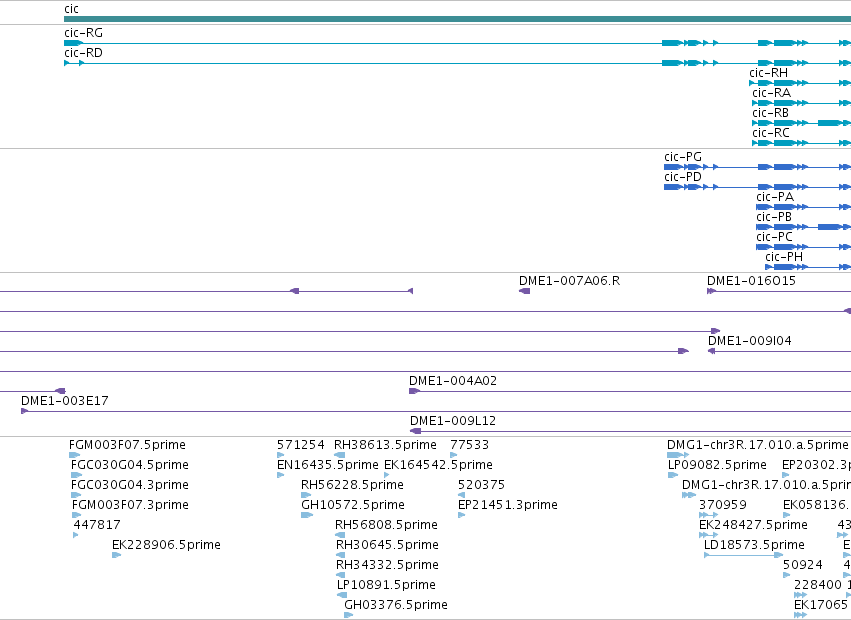Open the RH38613.5prime EST label
The width and height of the screenshot is (851, 620).
385,445
